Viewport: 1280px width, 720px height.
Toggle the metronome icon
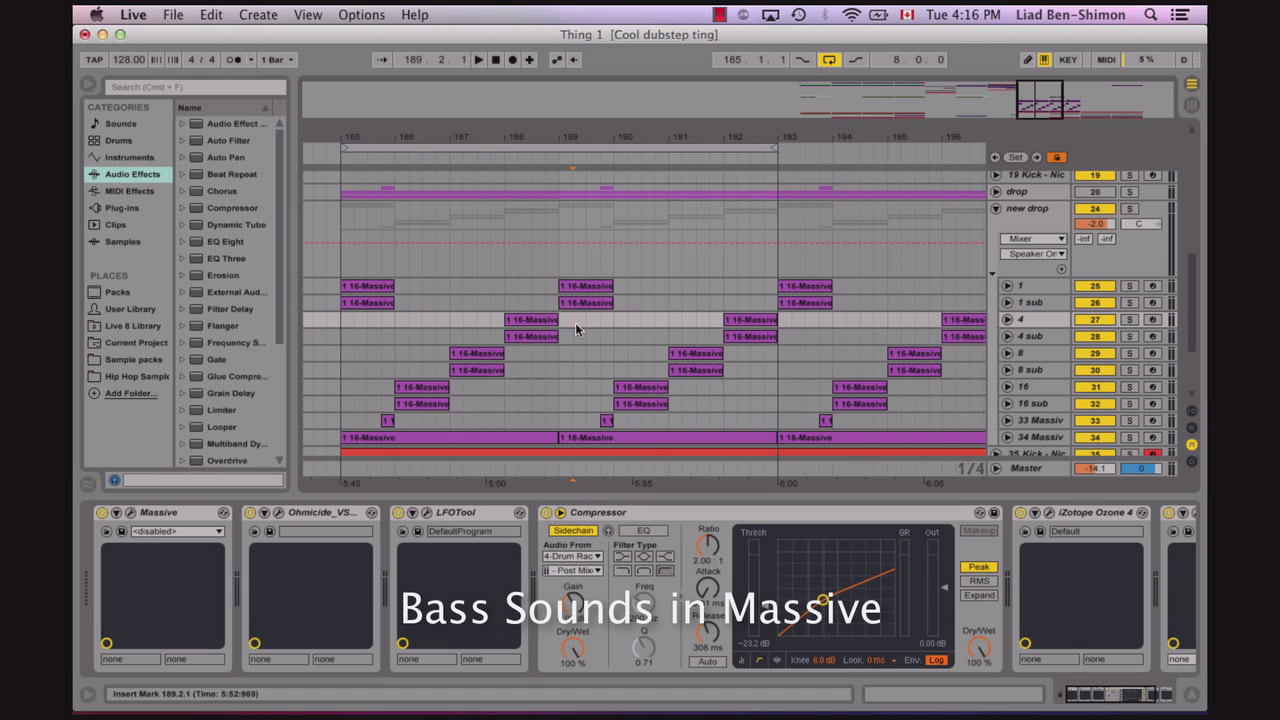(x=236, y=60)
